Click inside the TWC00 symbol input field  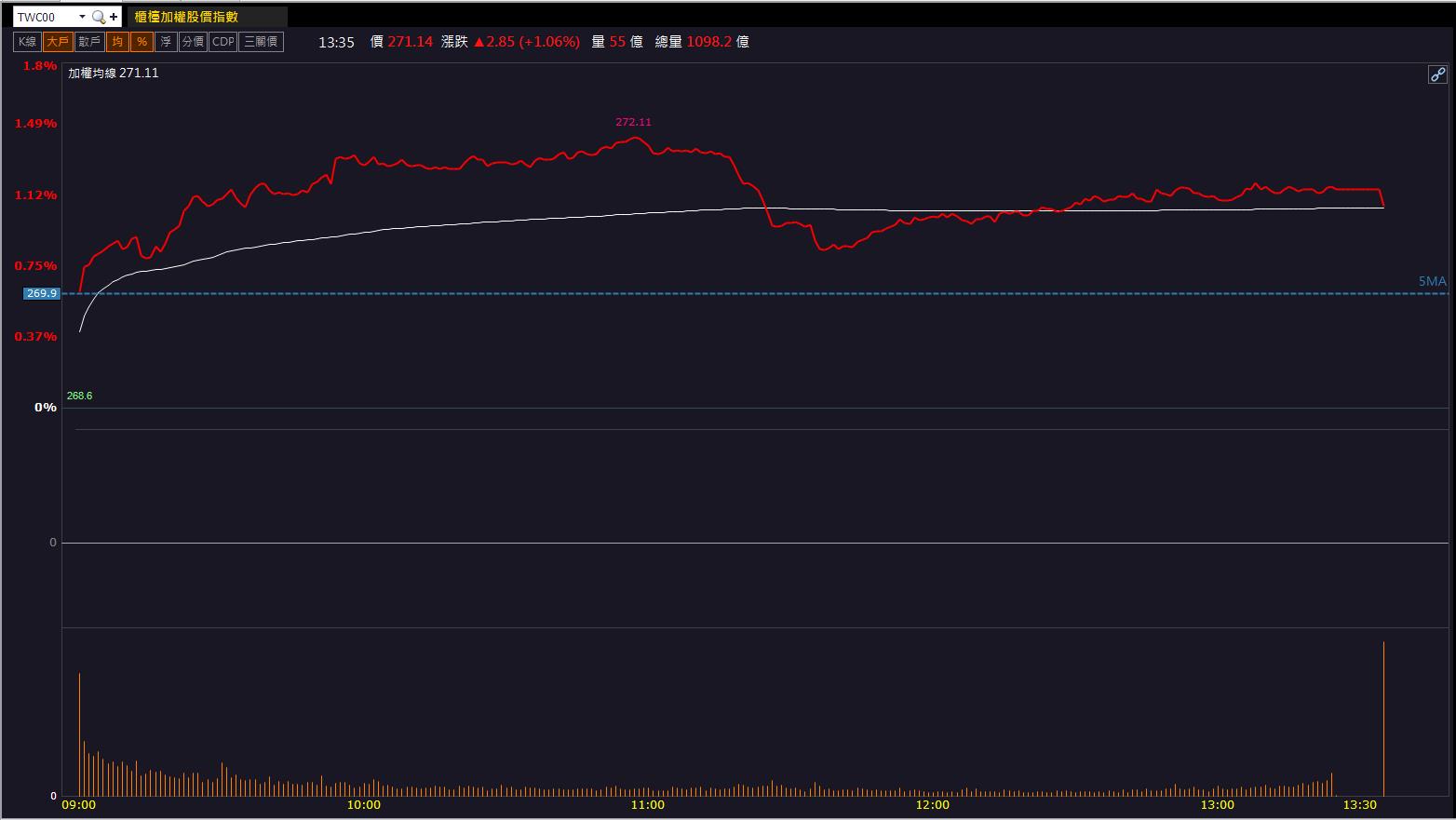coord(42,16)
